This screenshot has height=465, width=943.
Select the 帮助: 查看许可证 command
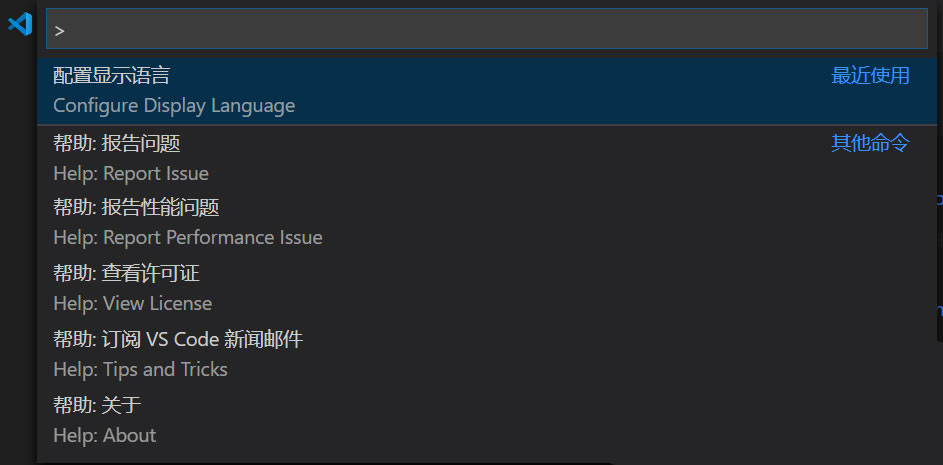point(127,273)
